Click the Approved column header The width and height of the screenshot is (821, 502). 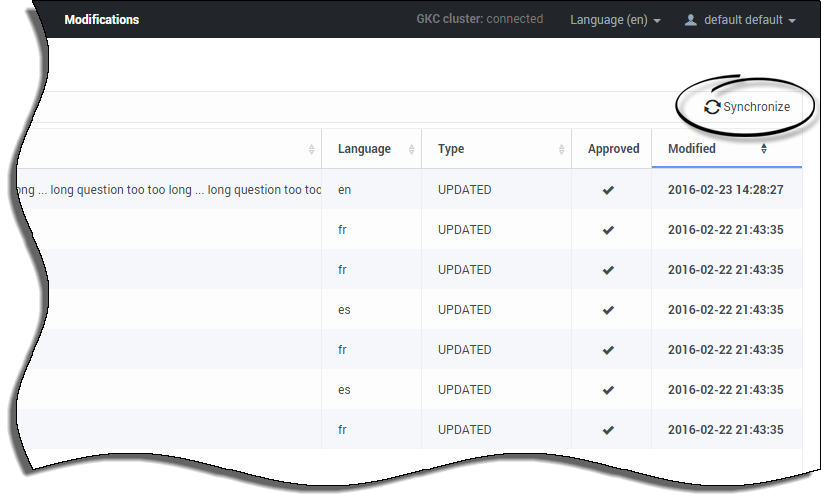(x=613, y=149)
